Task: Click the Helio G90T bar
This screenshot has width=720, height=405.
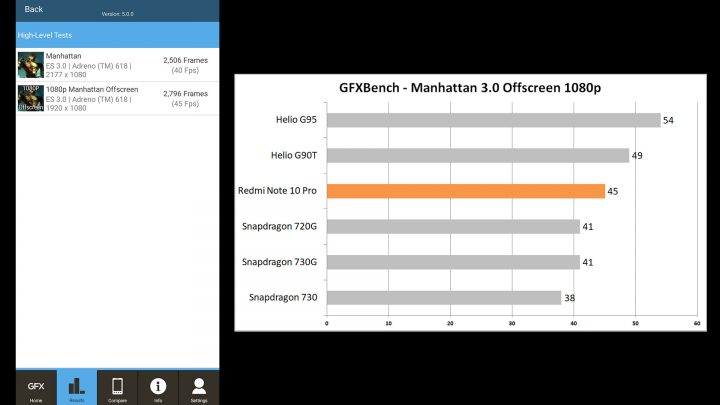Action: tap(478, 156)
